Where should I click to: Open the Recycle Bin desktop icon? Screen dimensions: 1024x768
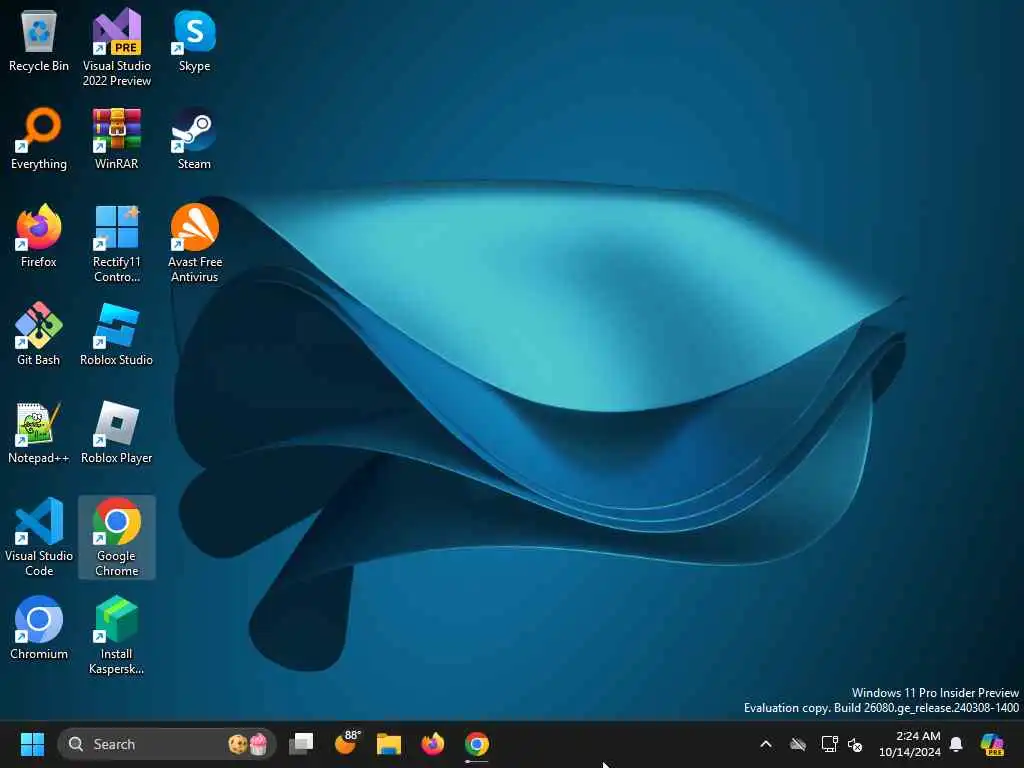click(39, 40)
